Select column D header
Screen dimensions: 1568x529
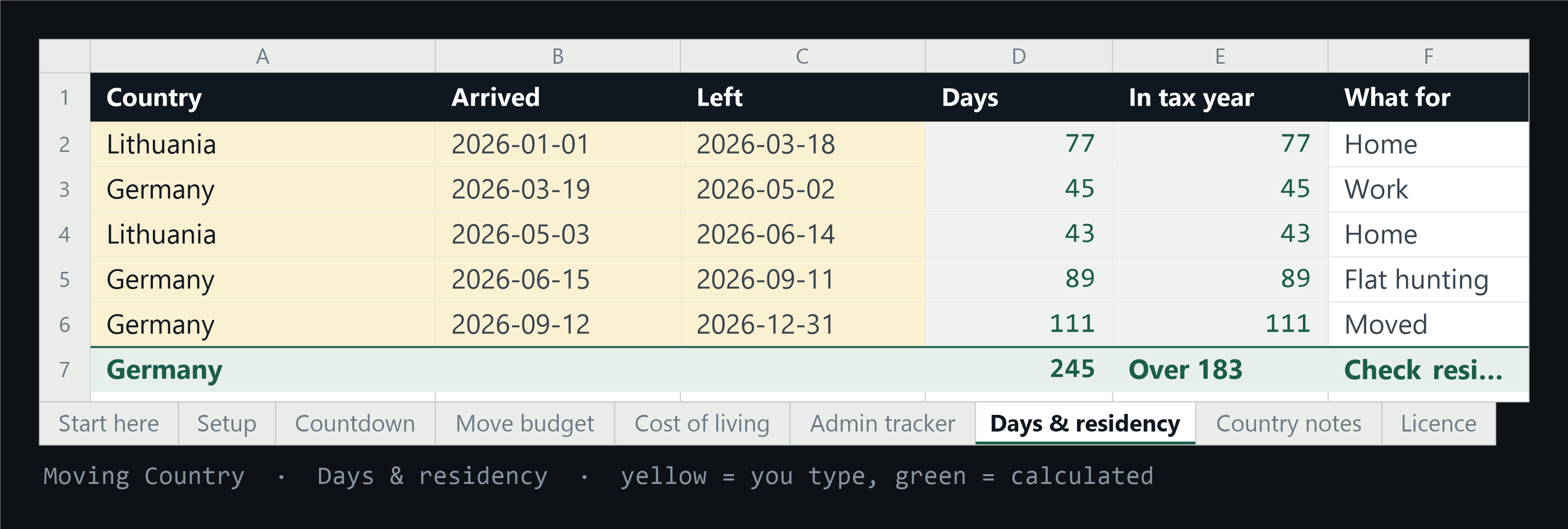[x=1019, y=57]
